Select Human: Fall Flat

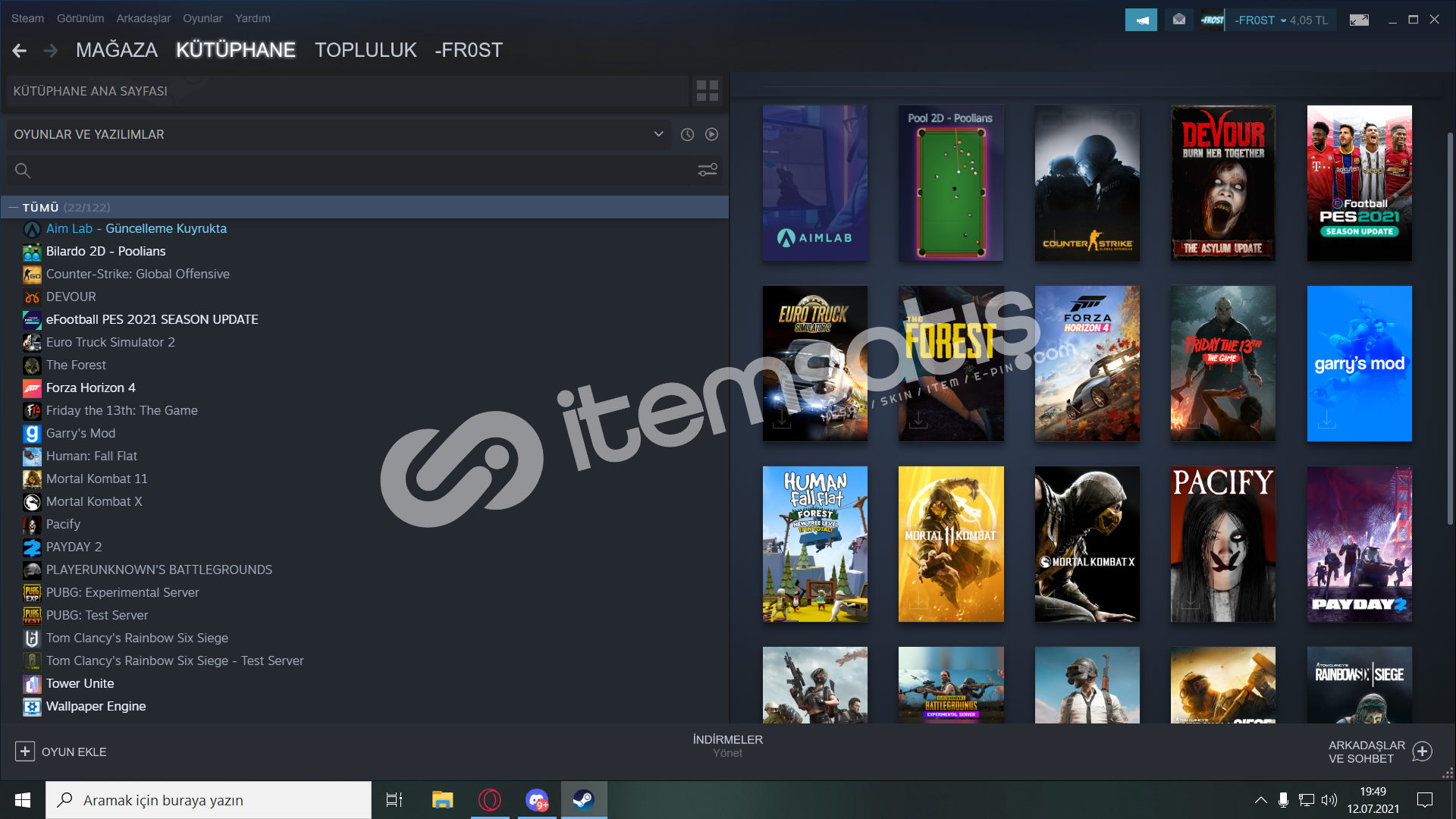tap(92, 456)
